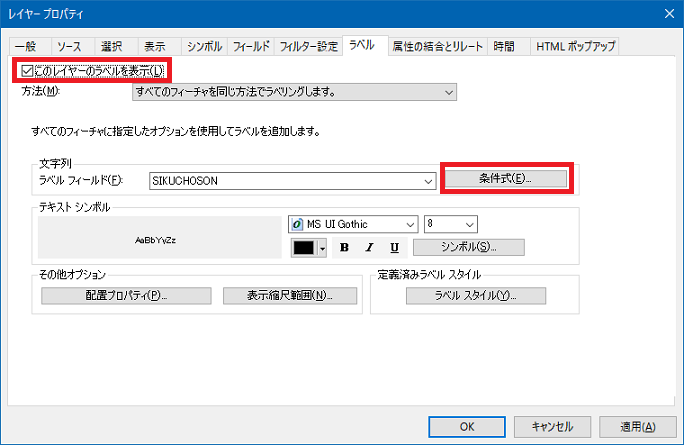Click the シンボル(S)... button
The image size is (684, 445).
point(469,247)
